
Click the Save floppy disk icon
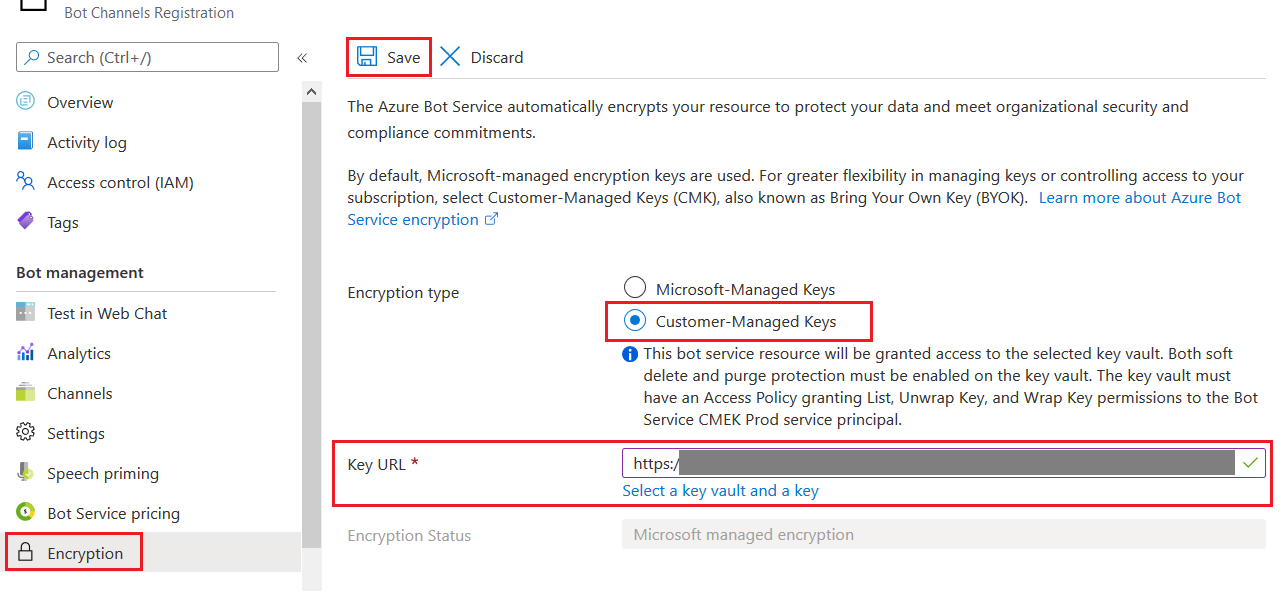(x=367, y=57)
